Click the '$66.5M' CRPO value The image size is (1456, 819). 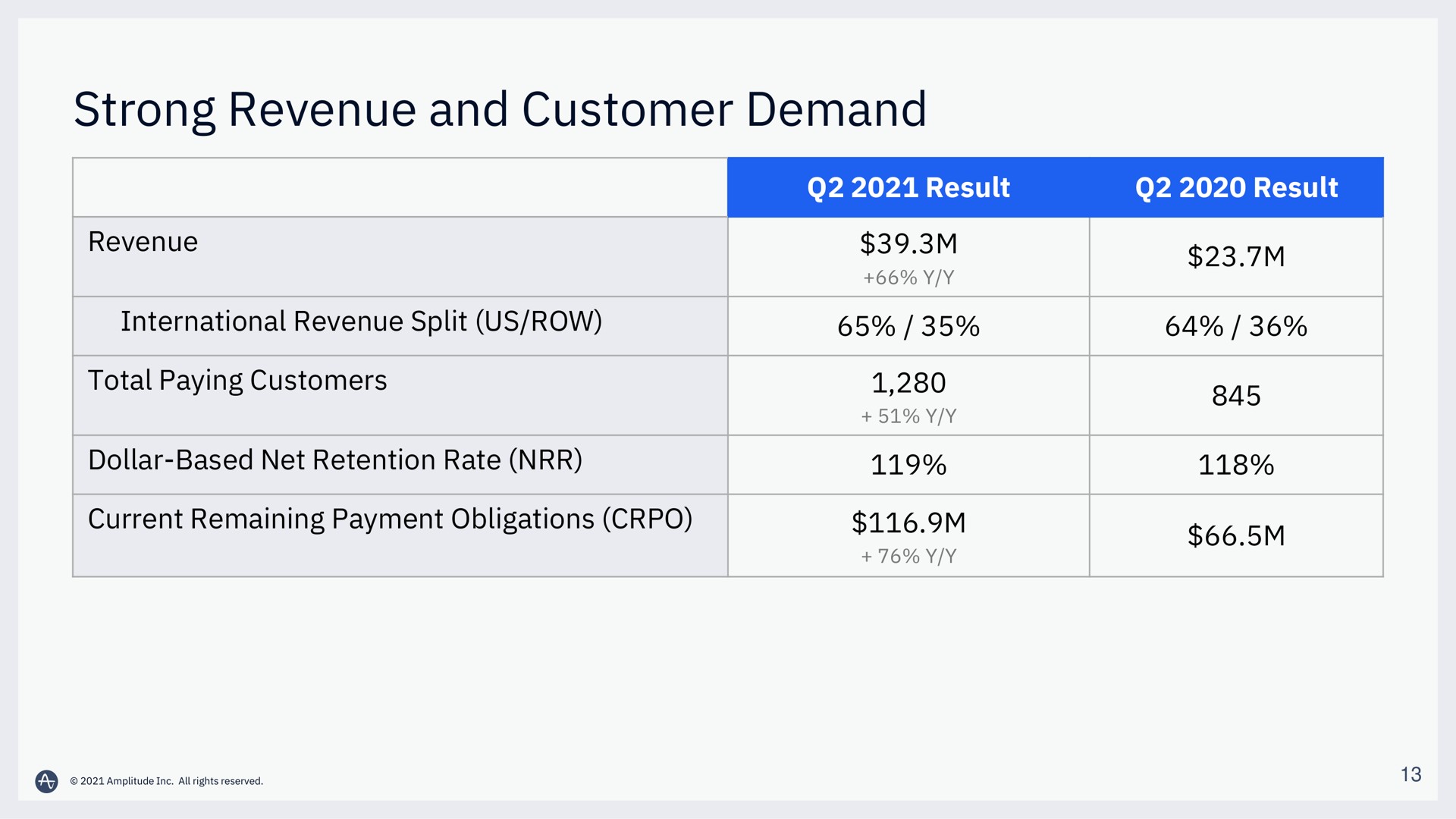[x=1236, y=536]
